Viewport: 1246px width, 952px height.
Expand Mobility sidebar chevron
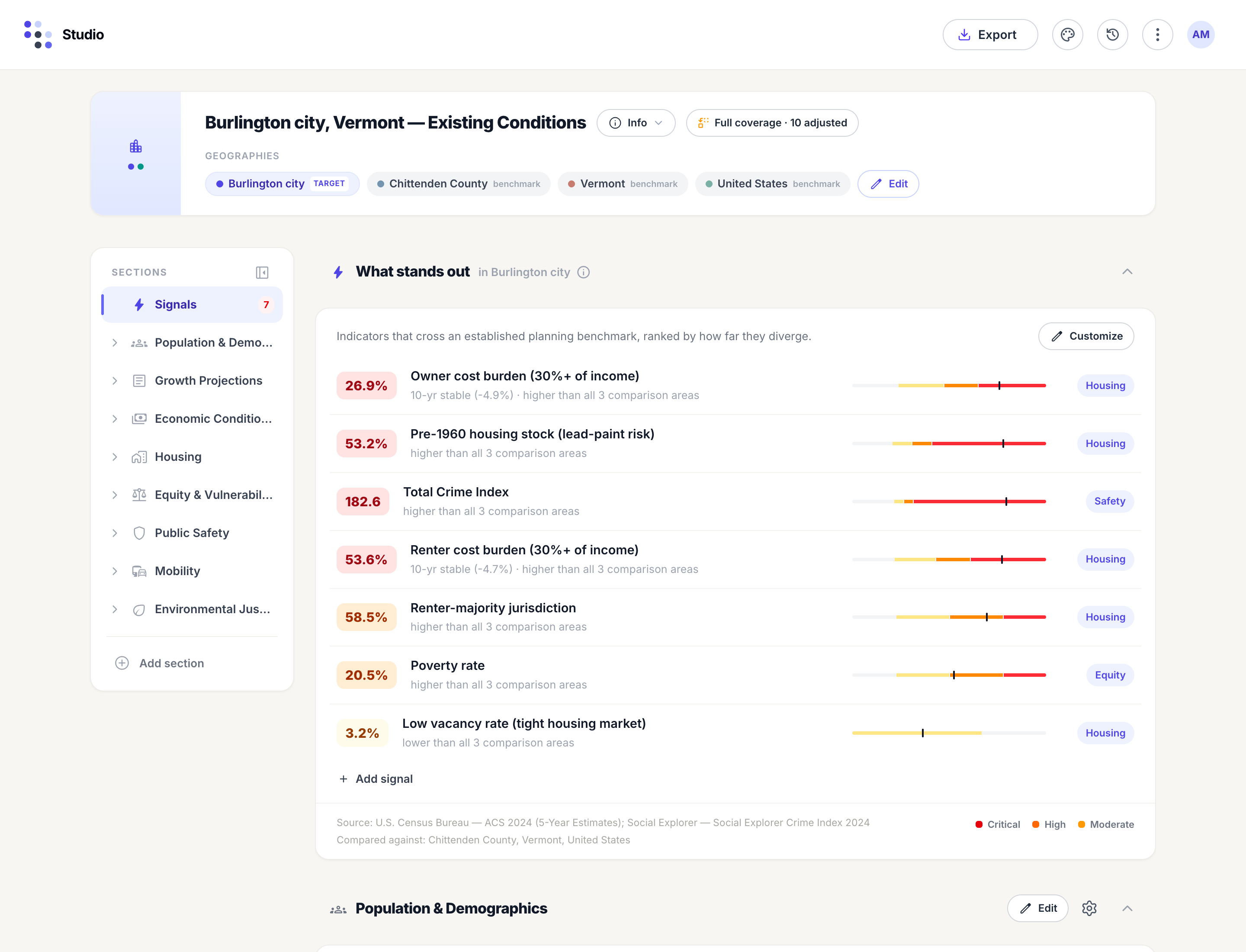click(115, 571)
